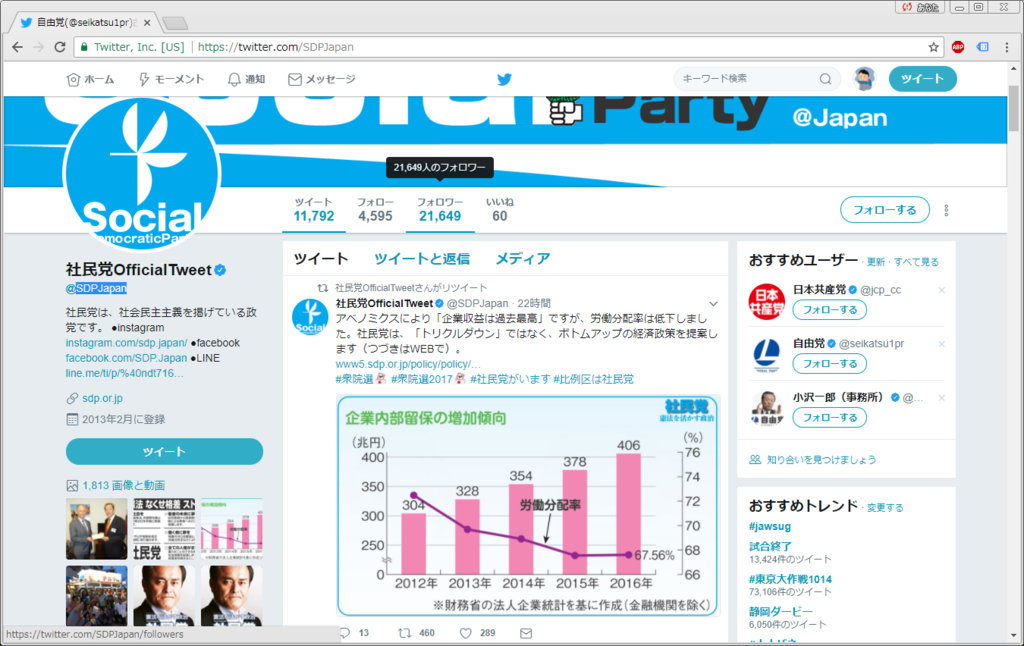Follow 自由党 with フォローする
1024x646 pixels.
[829, 363]
